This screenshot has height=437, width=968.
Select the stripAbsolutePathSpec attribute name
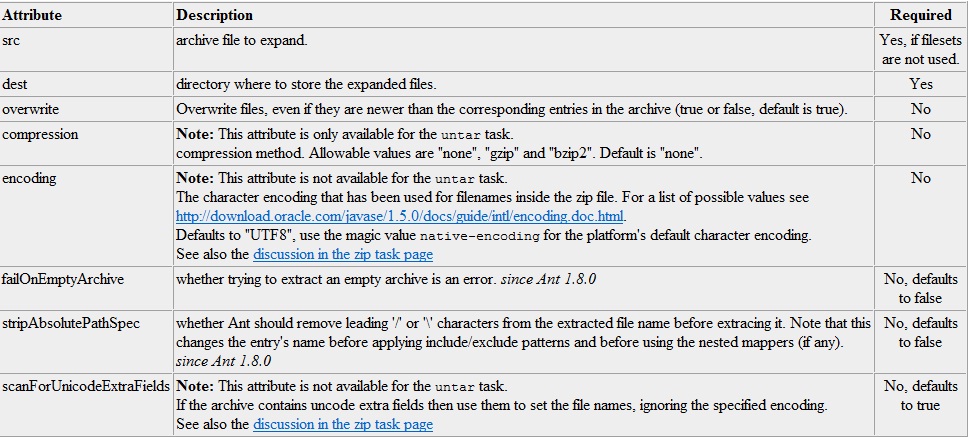pos(71,323)
